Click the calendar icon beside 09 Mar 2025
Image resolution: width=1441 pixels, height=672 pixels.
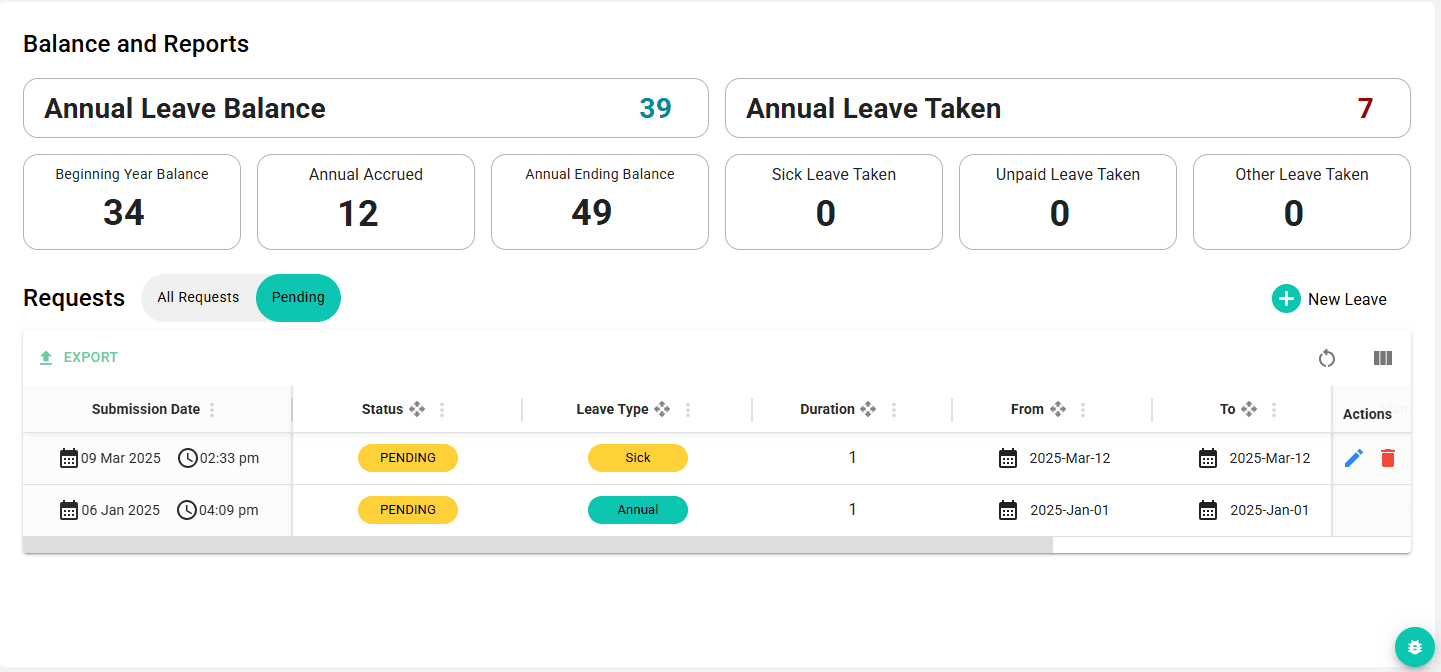(x=68, y=457)
